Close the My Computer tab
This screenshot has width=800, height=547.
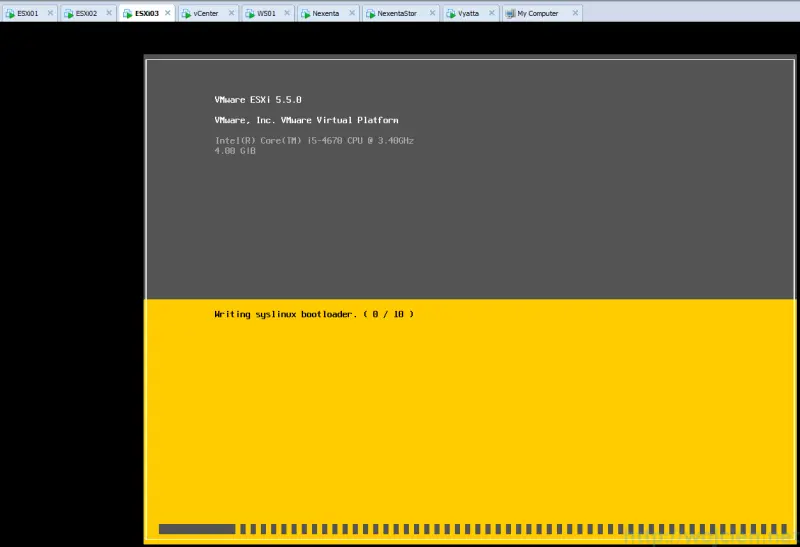click(x=575, y=13)
